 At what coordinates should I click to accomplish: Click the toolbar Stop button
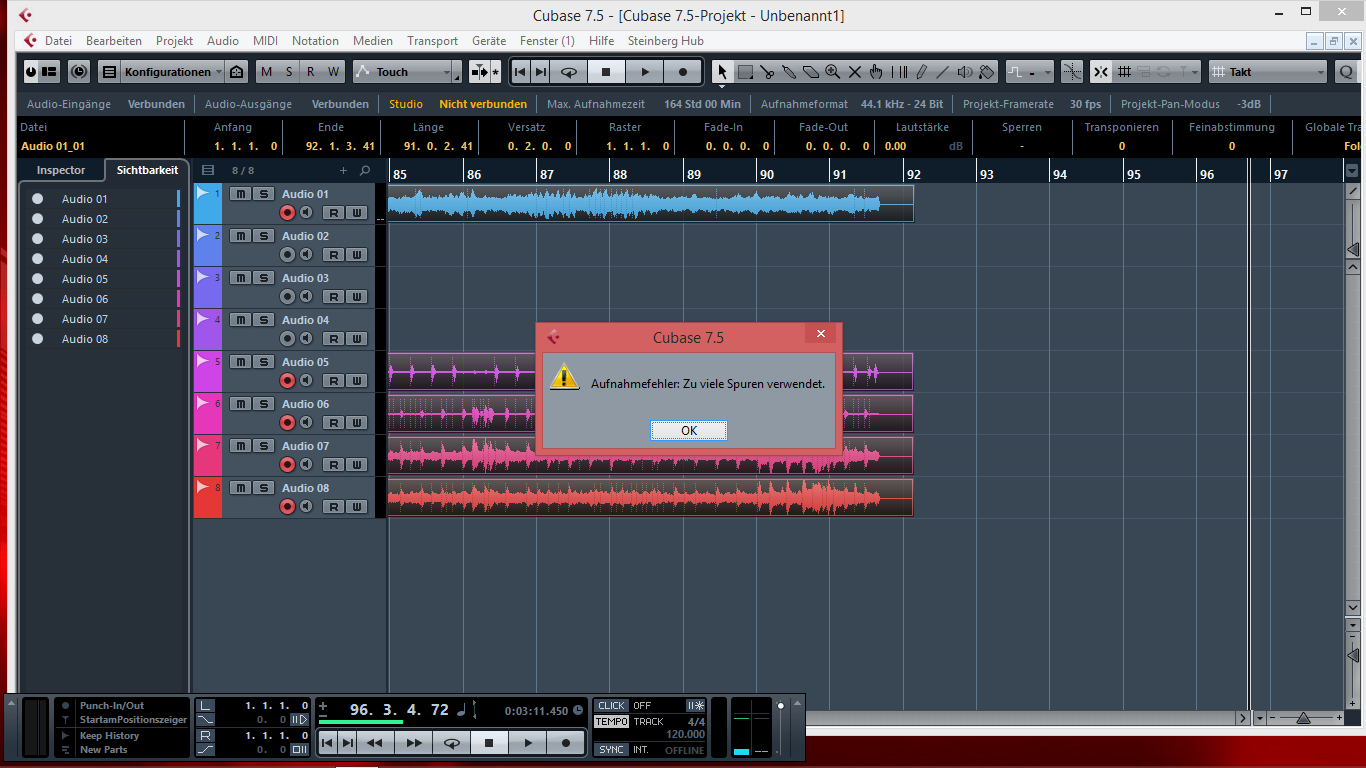coord(606,72)
